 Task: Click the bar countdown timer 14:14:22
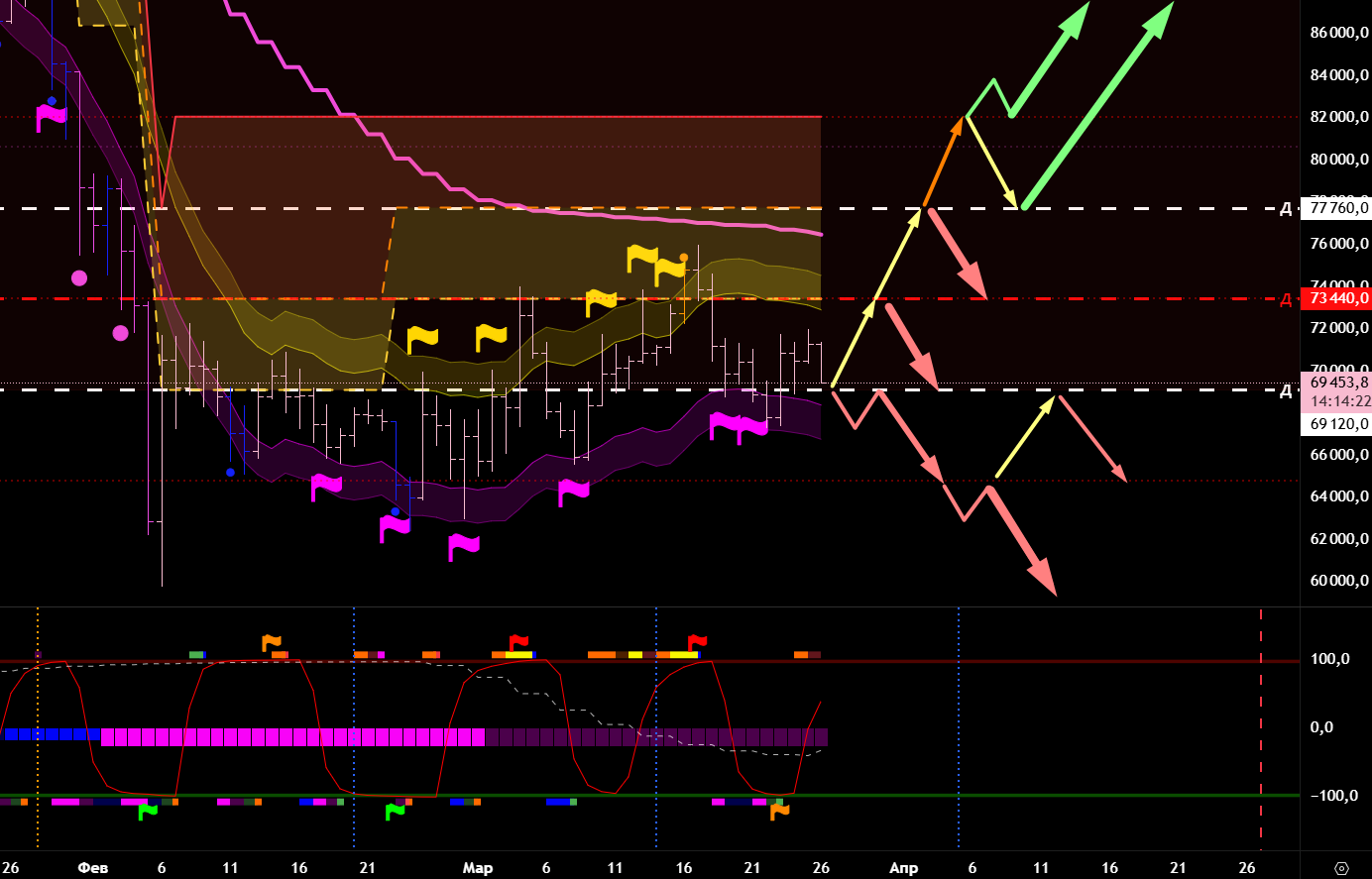[1338, 402]
